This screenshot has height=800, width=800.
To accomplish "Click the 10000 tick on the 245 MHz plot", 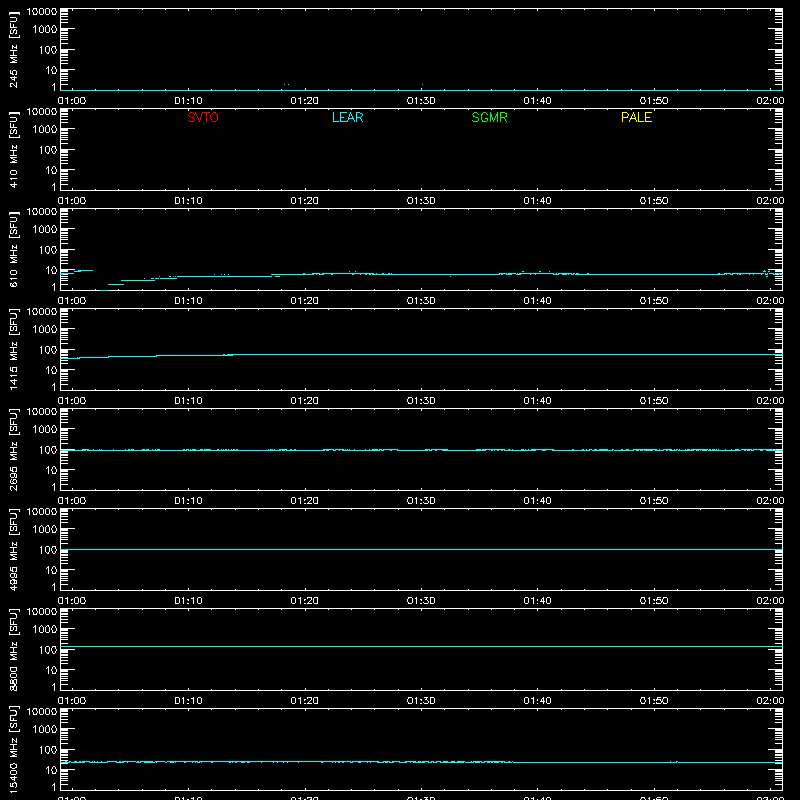I will 42,12.
